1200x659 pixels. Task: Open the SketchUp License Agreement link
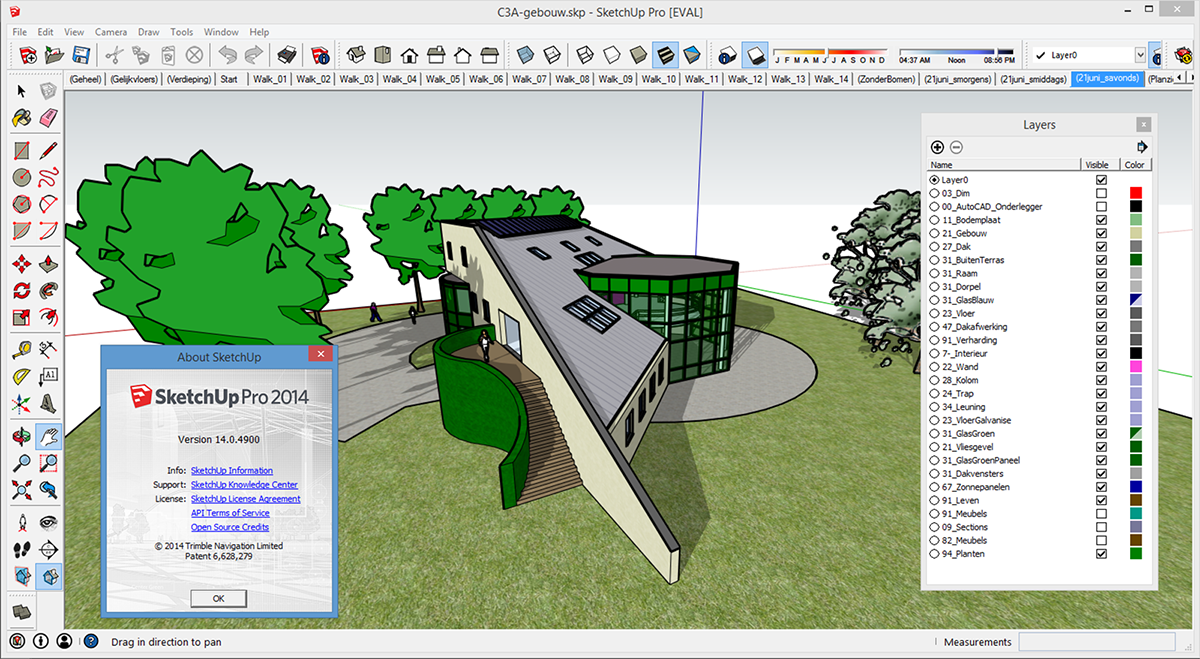[x=245, y=498]
